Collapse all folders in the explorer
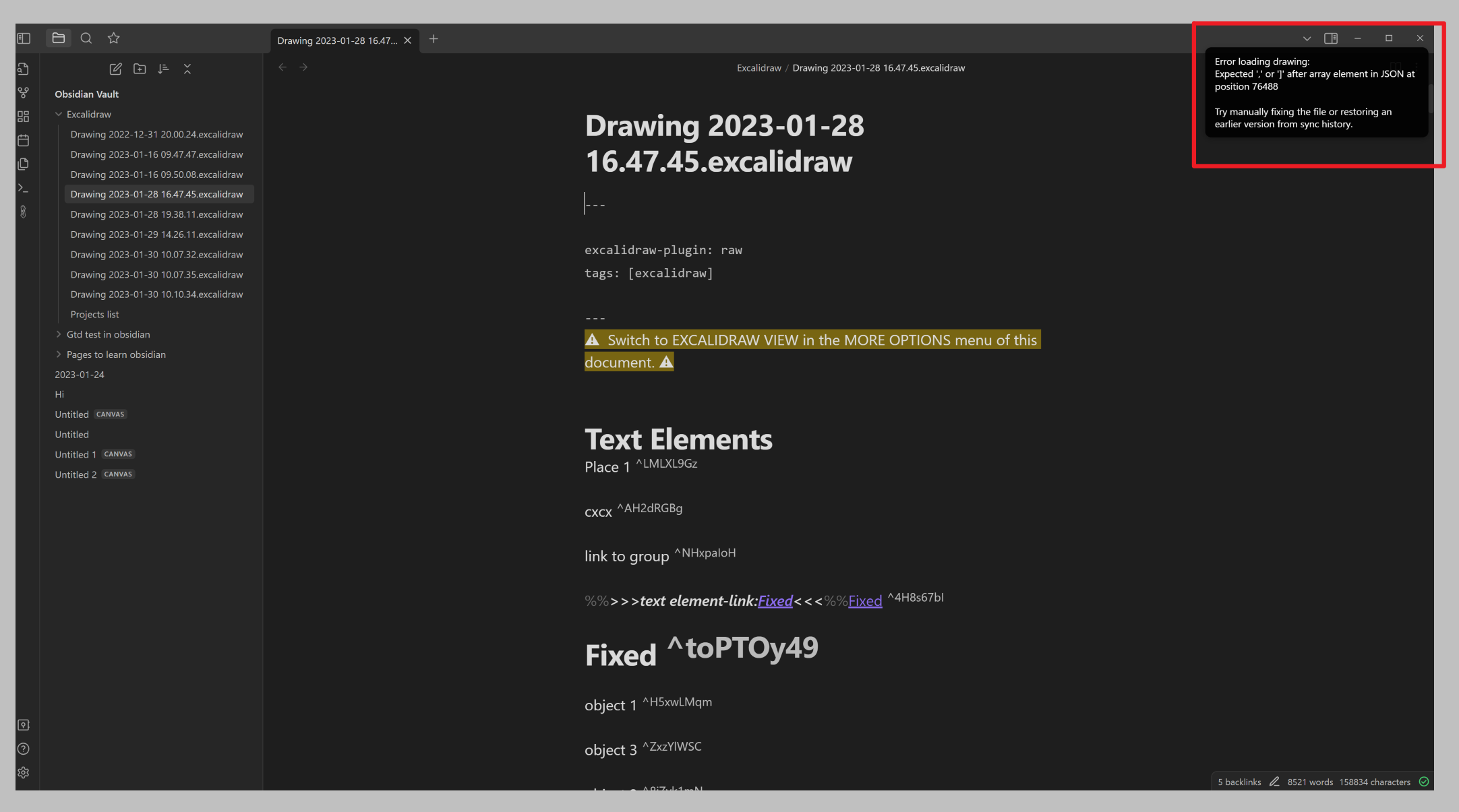1459x812 pixels. (187, 69)
